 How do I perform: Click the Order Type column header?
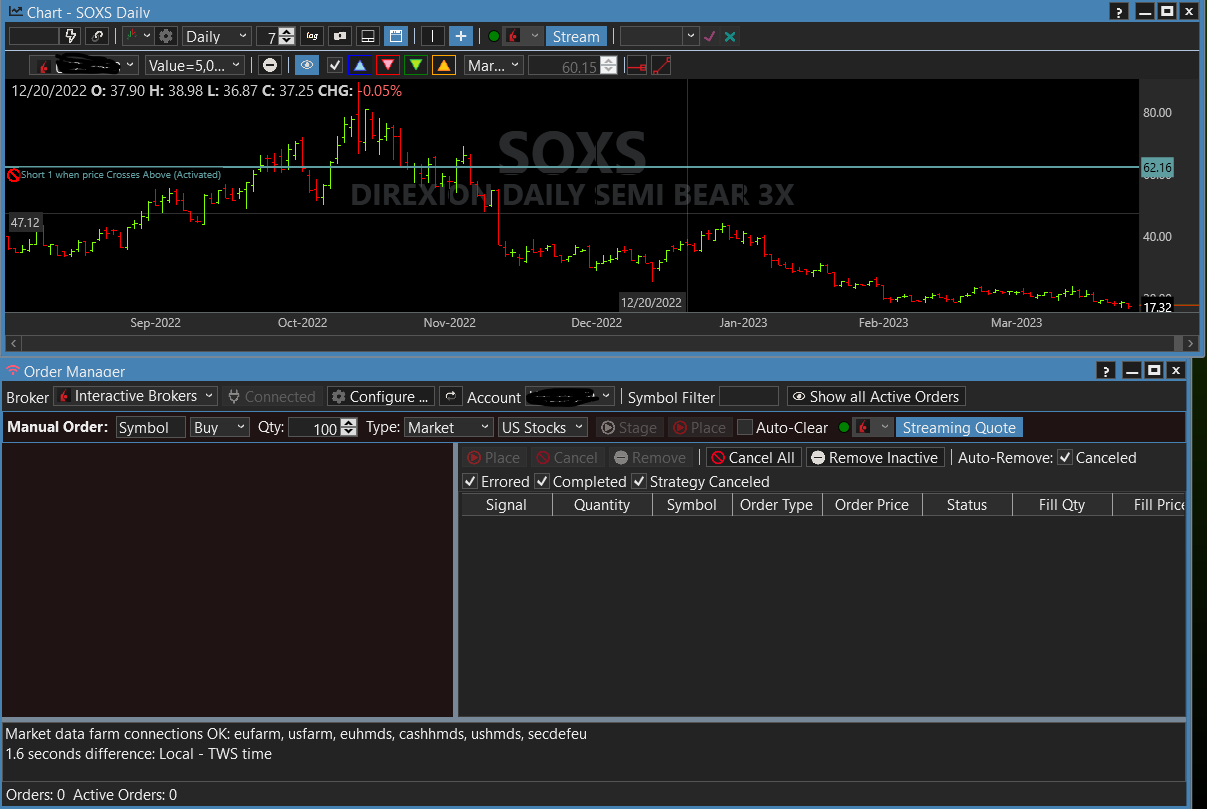pyautogui.click(x=776, y=505)
